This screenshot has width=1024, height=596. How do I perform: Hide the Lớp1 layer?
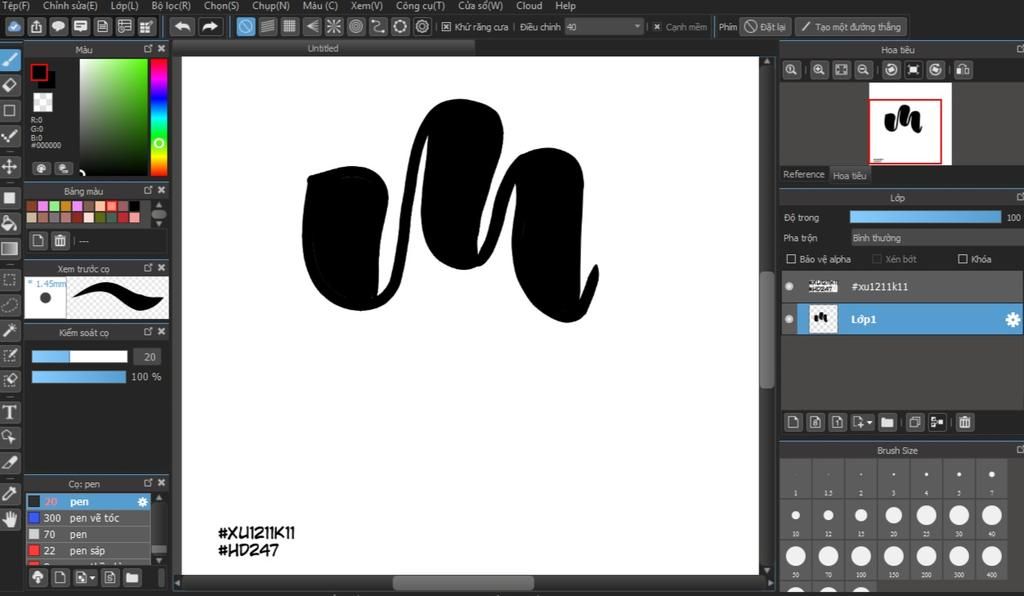pos(790,319)
